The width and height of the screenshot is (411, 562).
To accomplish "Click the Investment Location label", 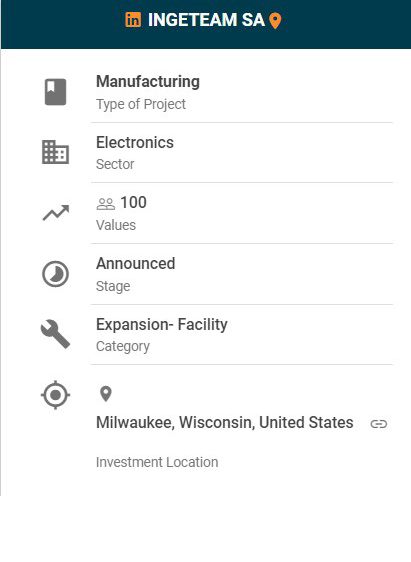I will click(x=157, y=462).
